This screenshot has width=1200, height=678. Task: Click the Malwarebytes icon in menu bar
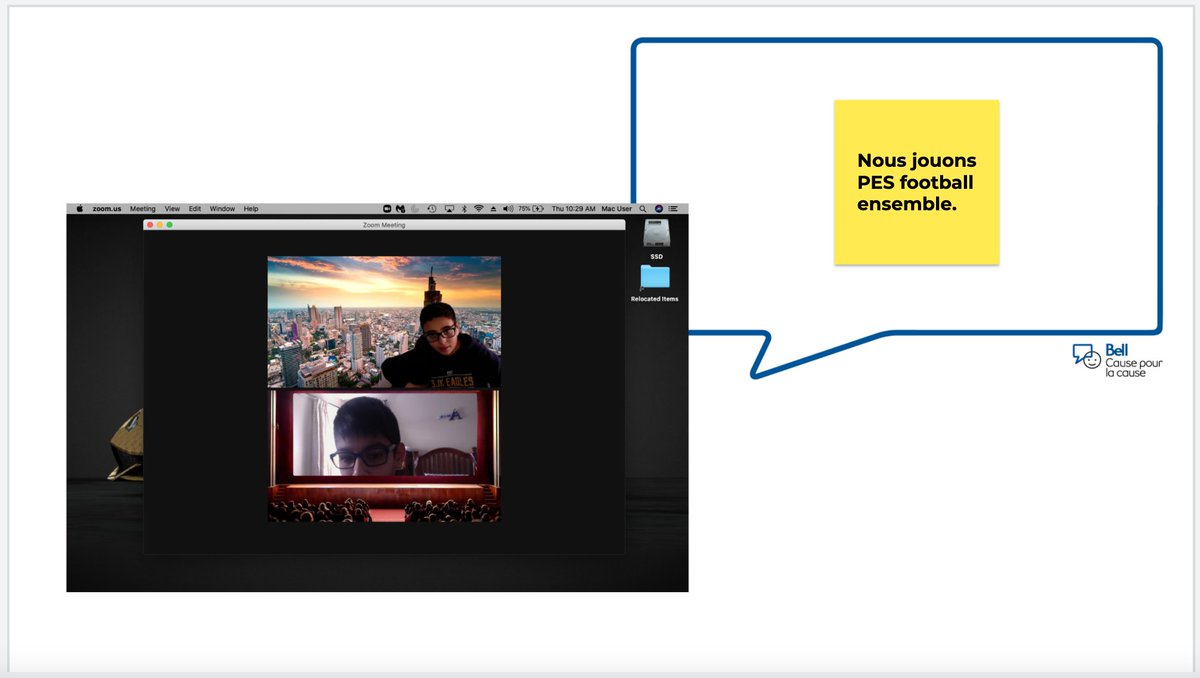[400, 209]
